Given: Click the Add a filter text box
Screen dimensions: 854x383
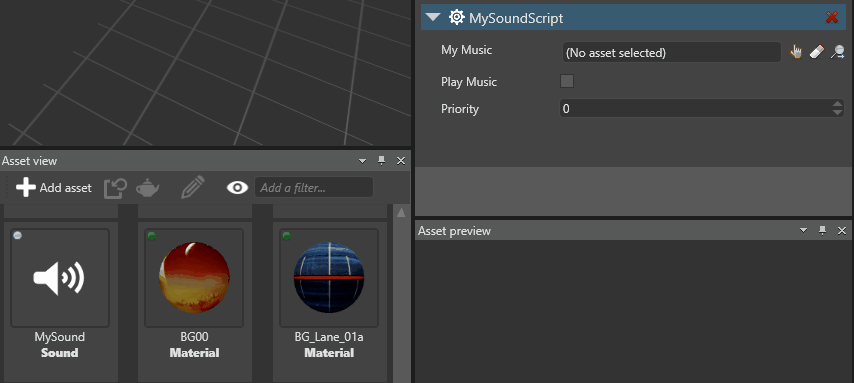Looking at the screenshot, I should [x=314, y=188].
